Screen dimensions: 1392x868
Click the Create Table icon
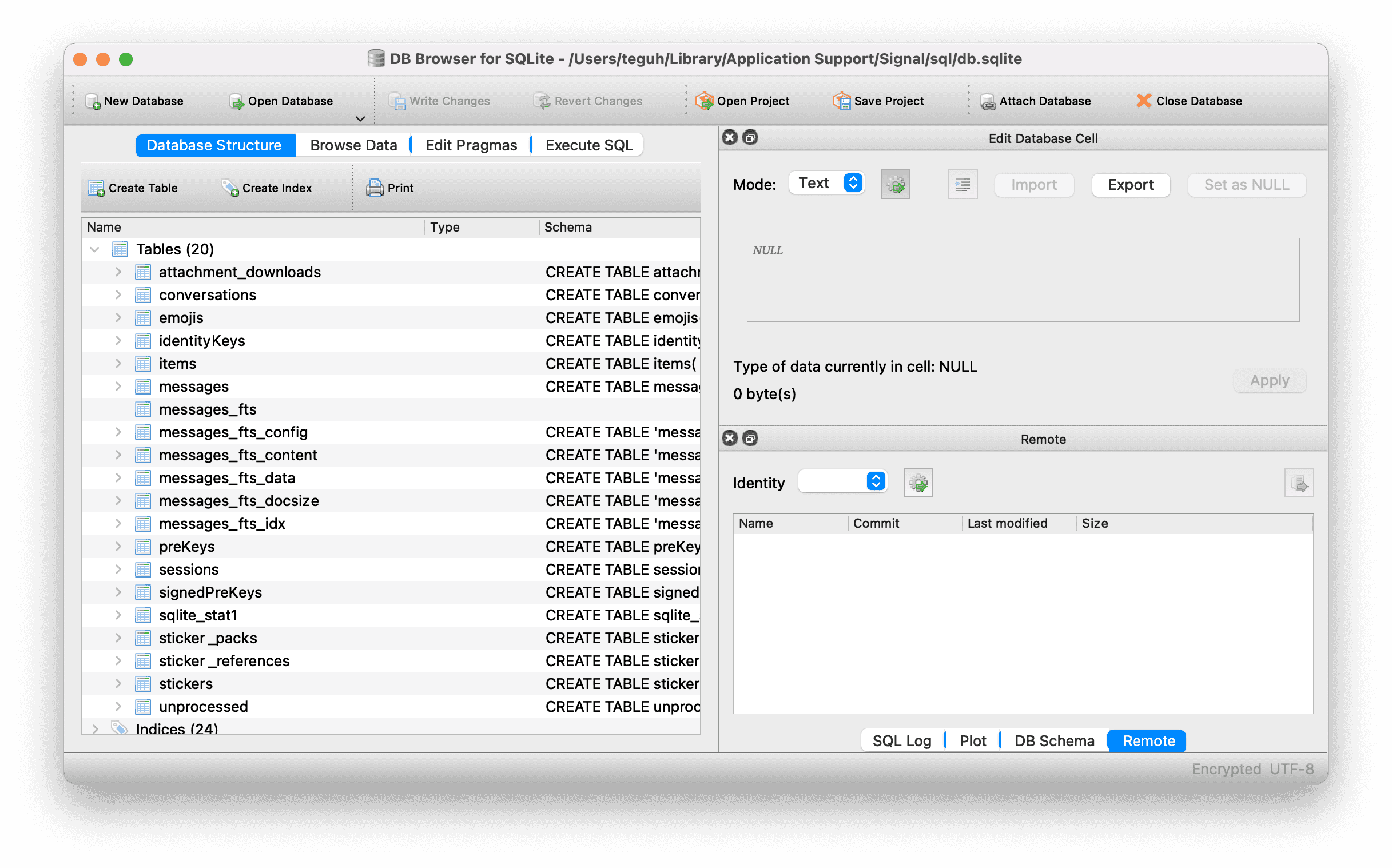97,188
